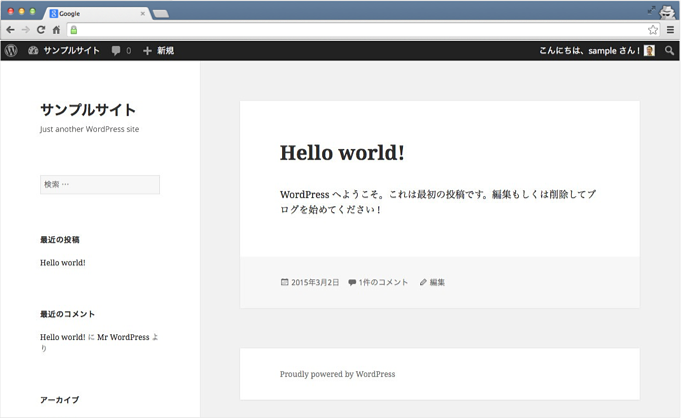Click the incognito icon in title bar
Viewport: 681px width, 418px height.
tap(667, 12)
